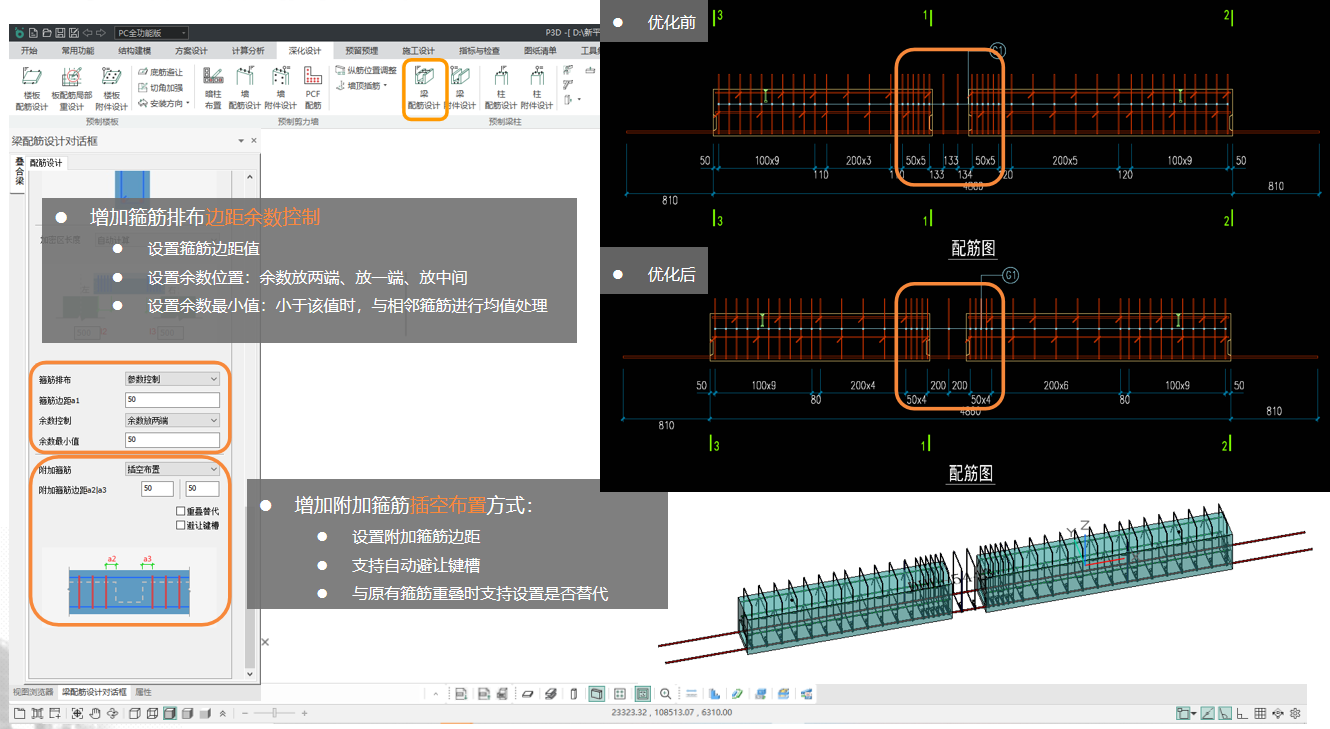
Task: Click the 板配筋局部重设计 icon
Action: click(x=72, y=88)
